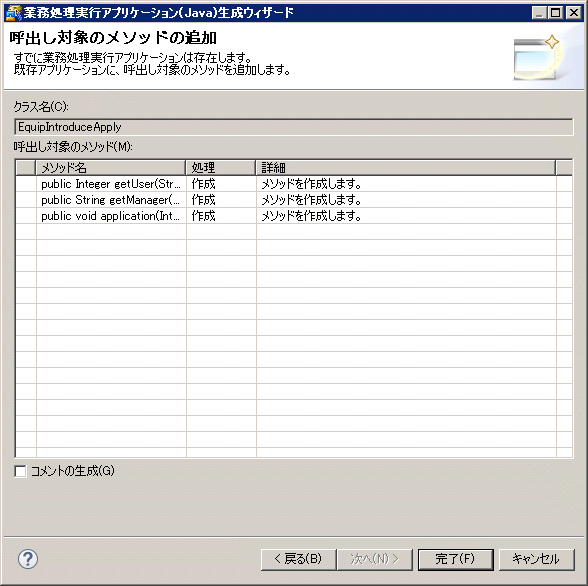The width and height of the screenshot is (588, 586).
Task: Enable the コメントの生成(G) checkbox
Action: 20,471
